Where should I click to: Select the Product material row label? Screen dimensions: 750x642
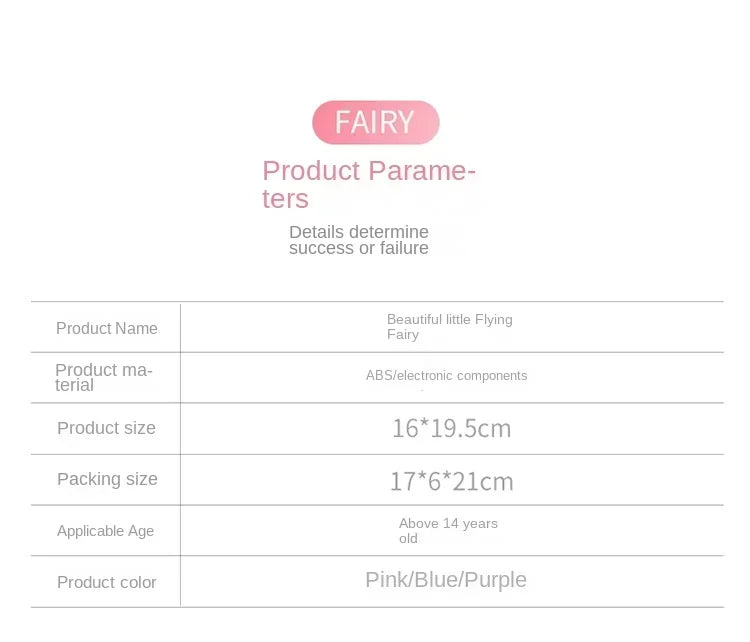pos(103,377)
